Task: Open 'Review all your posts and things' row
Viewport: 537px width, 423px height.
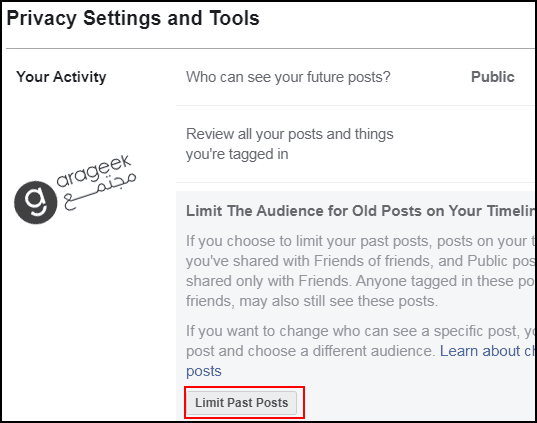Action: click(356, 144)
